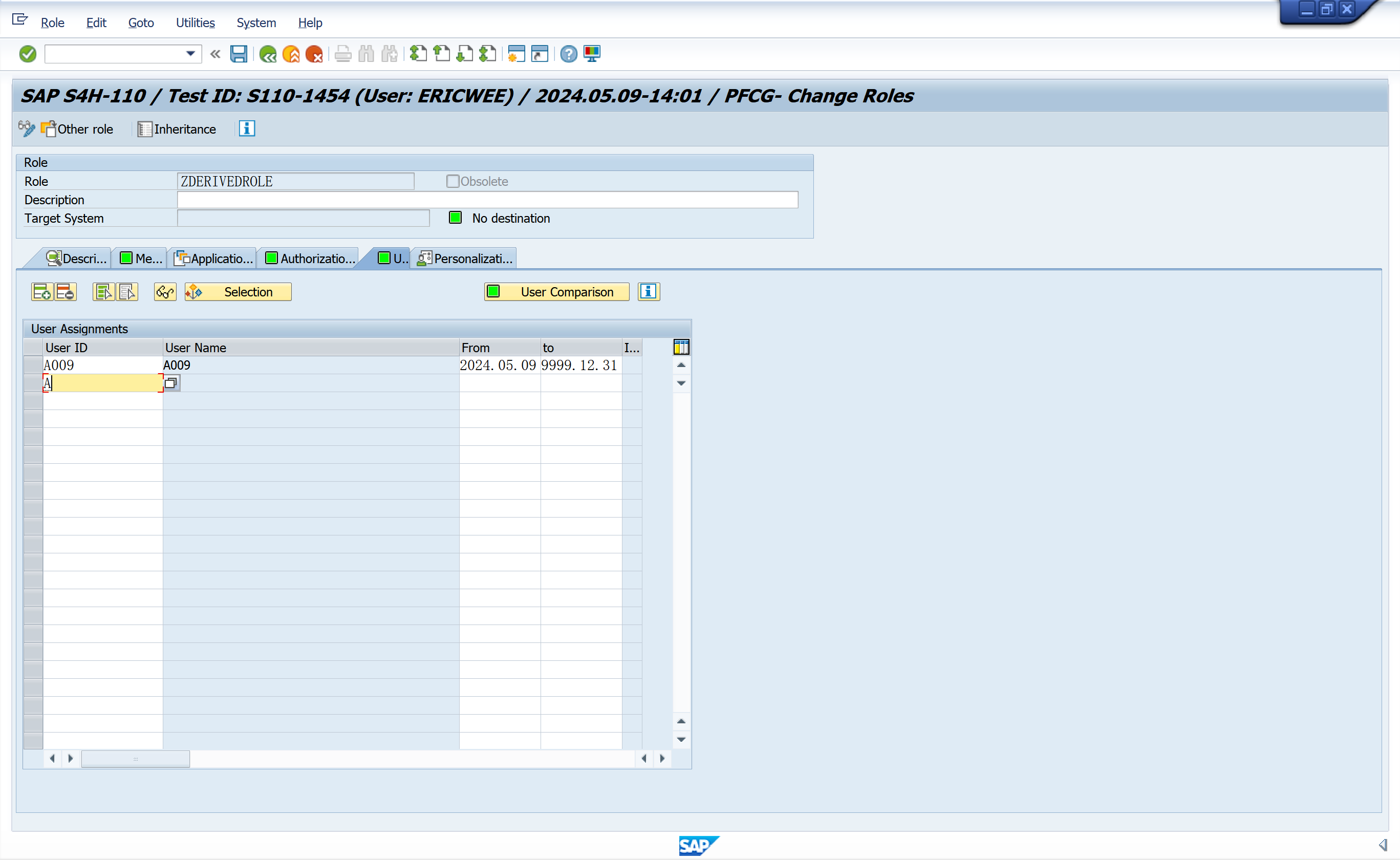The width and height of the screenshot is (1400, 860).
Task: Open the User ID search help
Action: pos(170,383)
